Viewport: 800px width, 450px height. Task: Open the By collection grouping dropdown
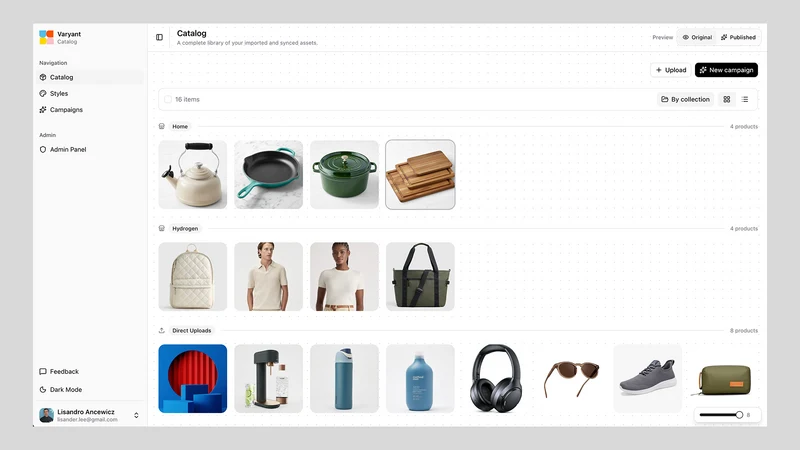coord(685,99)
